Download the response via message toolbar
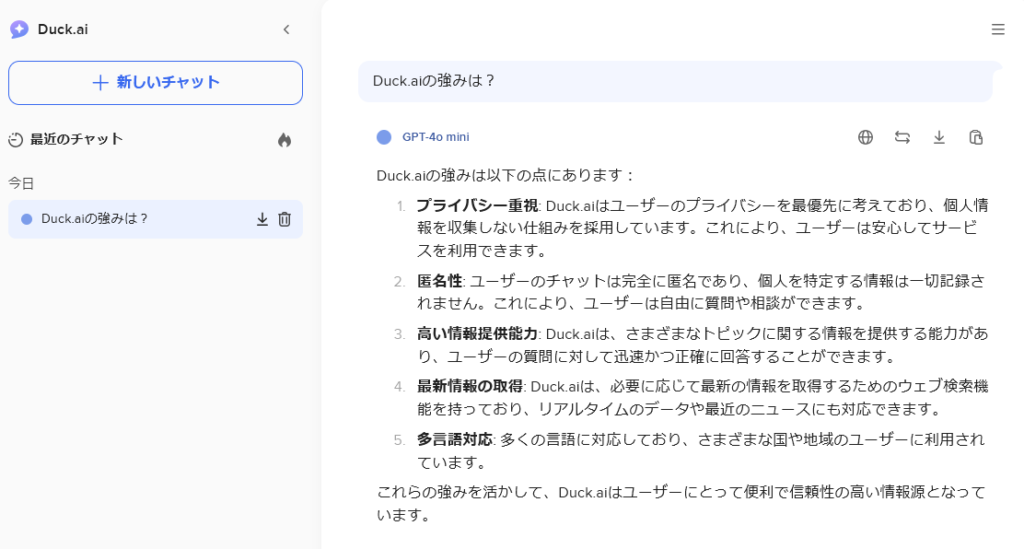This screenshot has width=1024, height=549. (x=939, y=137)
